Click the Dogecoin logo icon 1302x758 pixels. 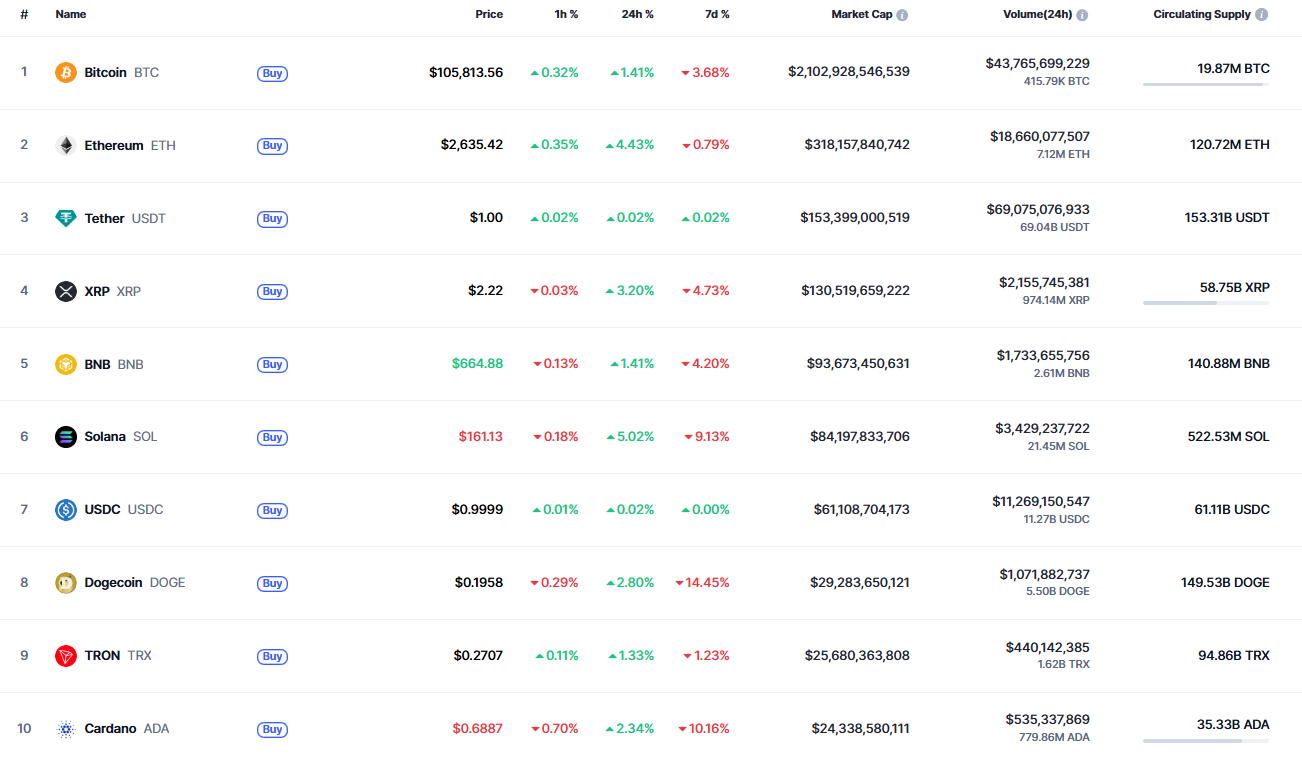[x=66, y=583]
